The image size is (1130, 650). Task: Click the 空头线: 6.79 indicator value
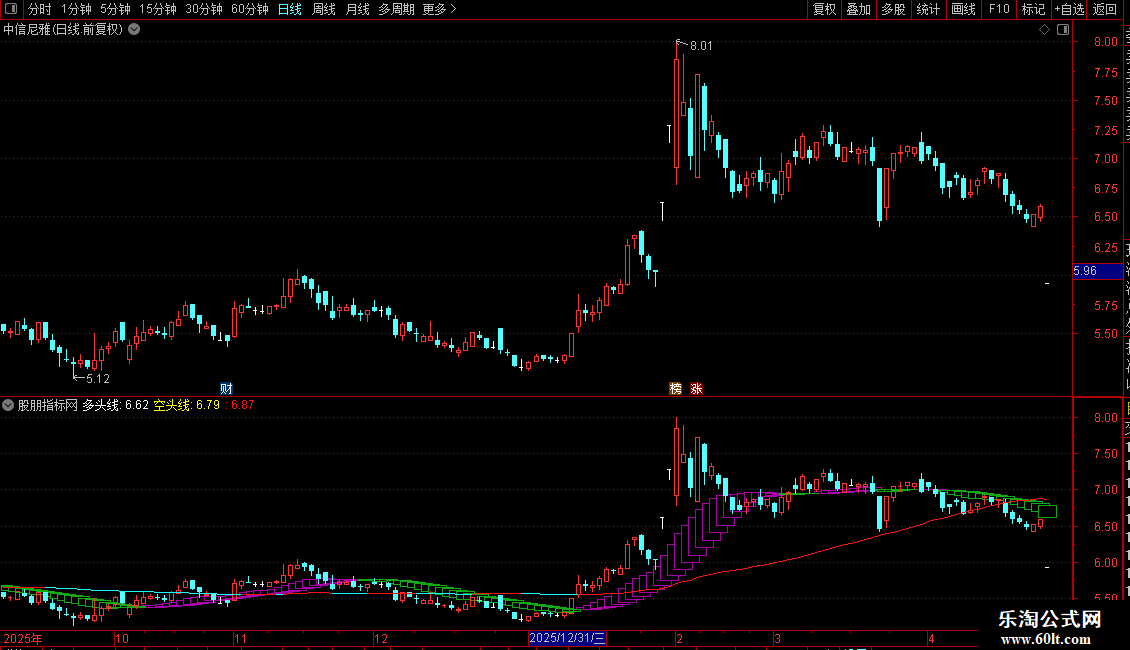[187, 405]
